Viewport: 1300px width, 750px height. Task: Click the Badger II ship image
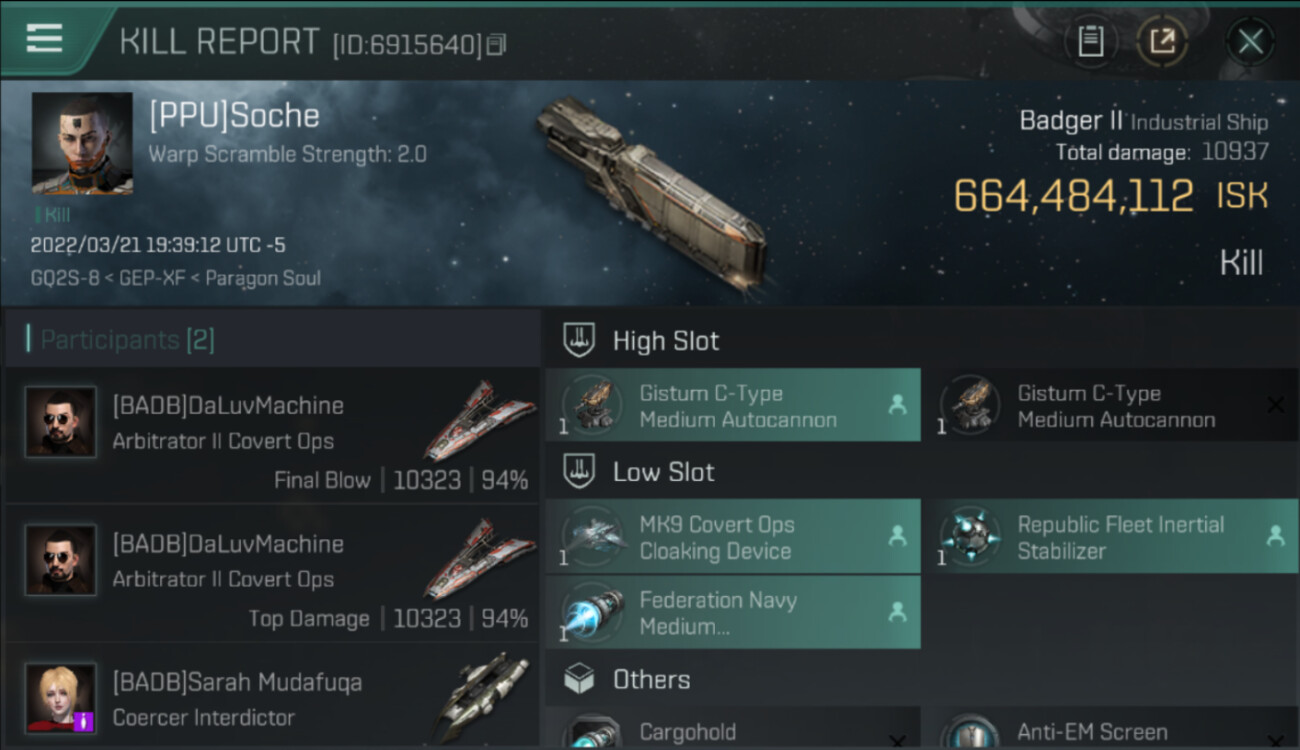pyautogui.click(x=652, y=190)
